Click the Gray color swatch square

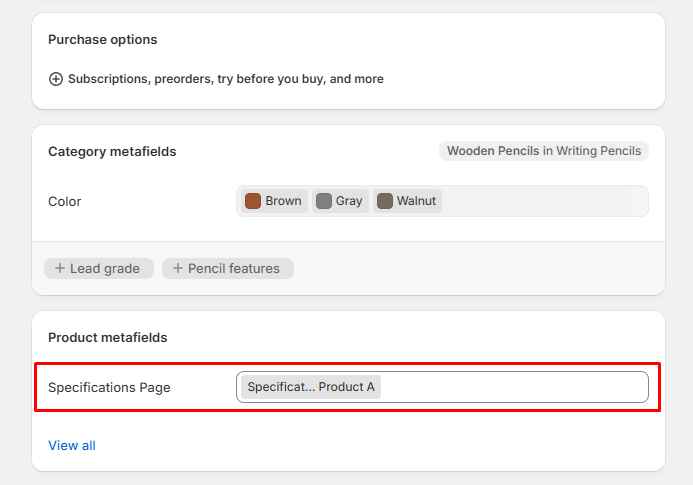pyautogui.click(x=324, y=201)
